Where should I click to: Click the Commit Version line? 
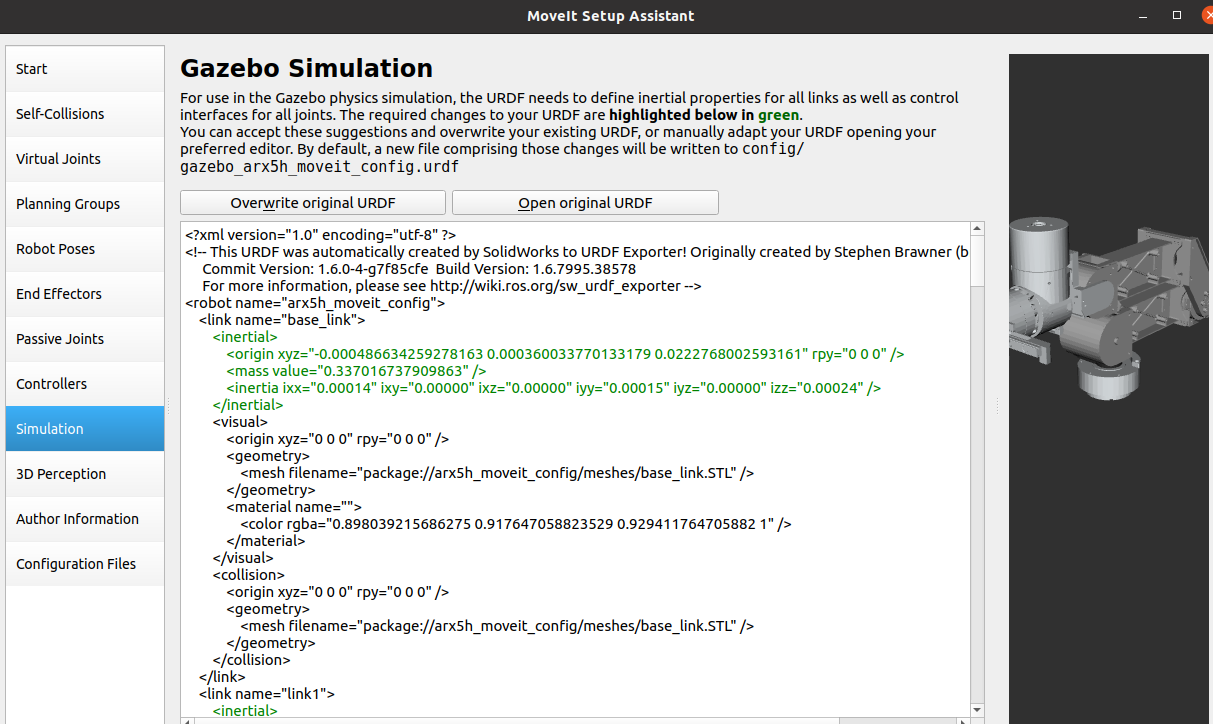[x=419, y=269]
